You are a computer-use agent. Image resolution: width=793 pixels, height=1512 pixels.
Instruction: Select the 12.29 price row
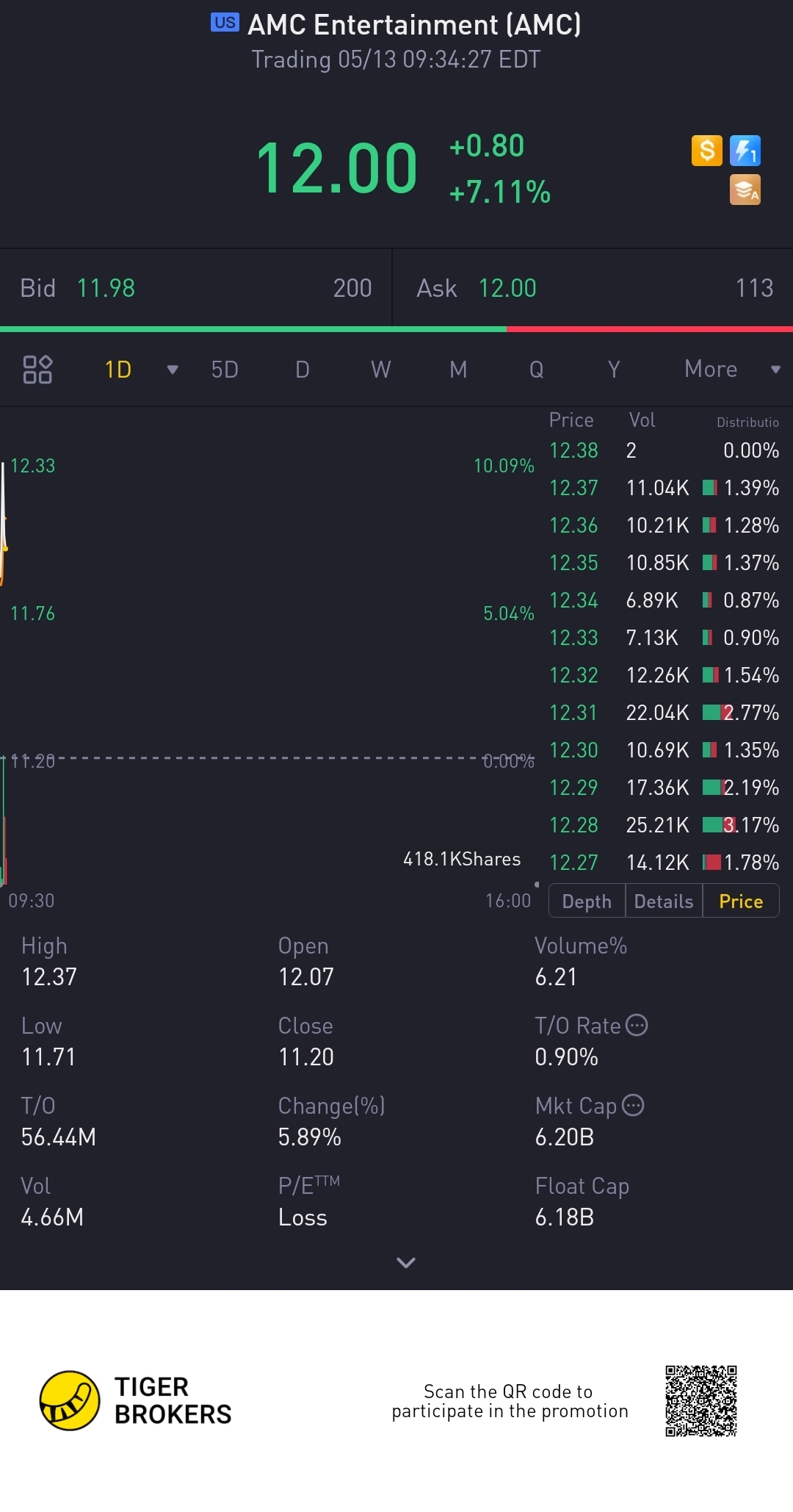[x=664, y=788]
